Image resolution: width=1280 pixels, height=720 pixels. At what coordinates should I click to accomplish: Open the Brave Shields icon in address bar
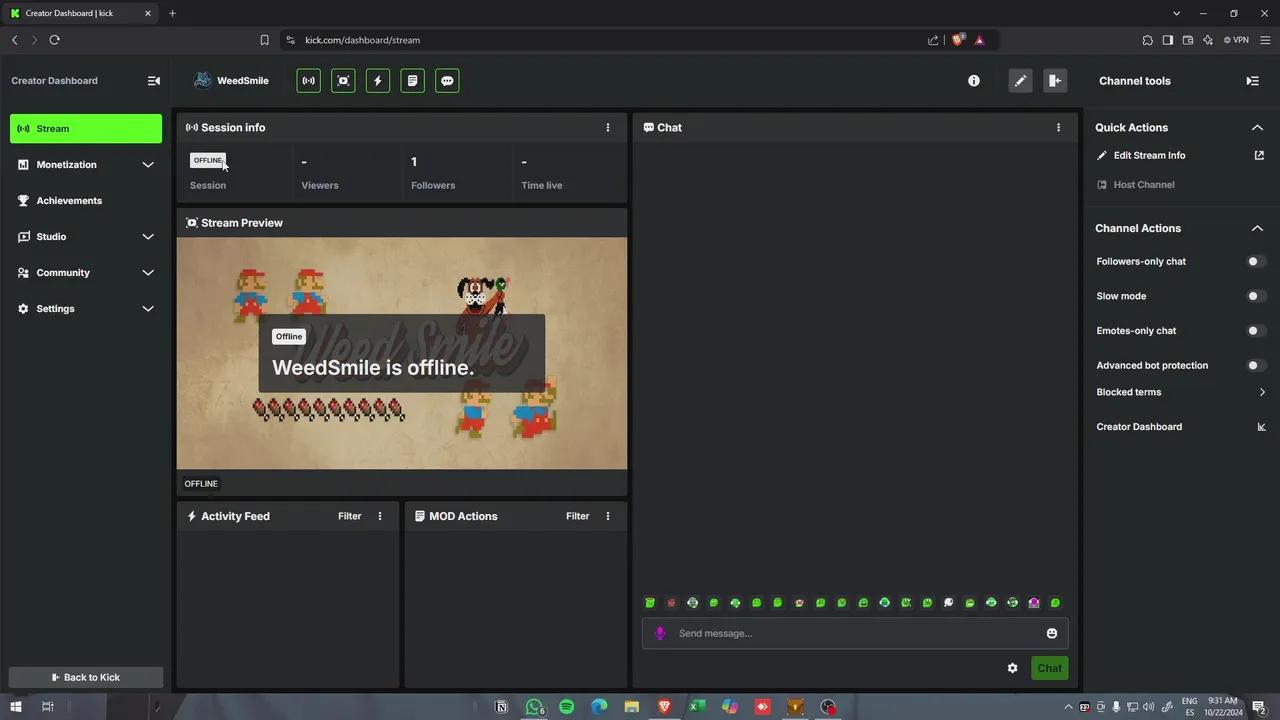(957, 40)
